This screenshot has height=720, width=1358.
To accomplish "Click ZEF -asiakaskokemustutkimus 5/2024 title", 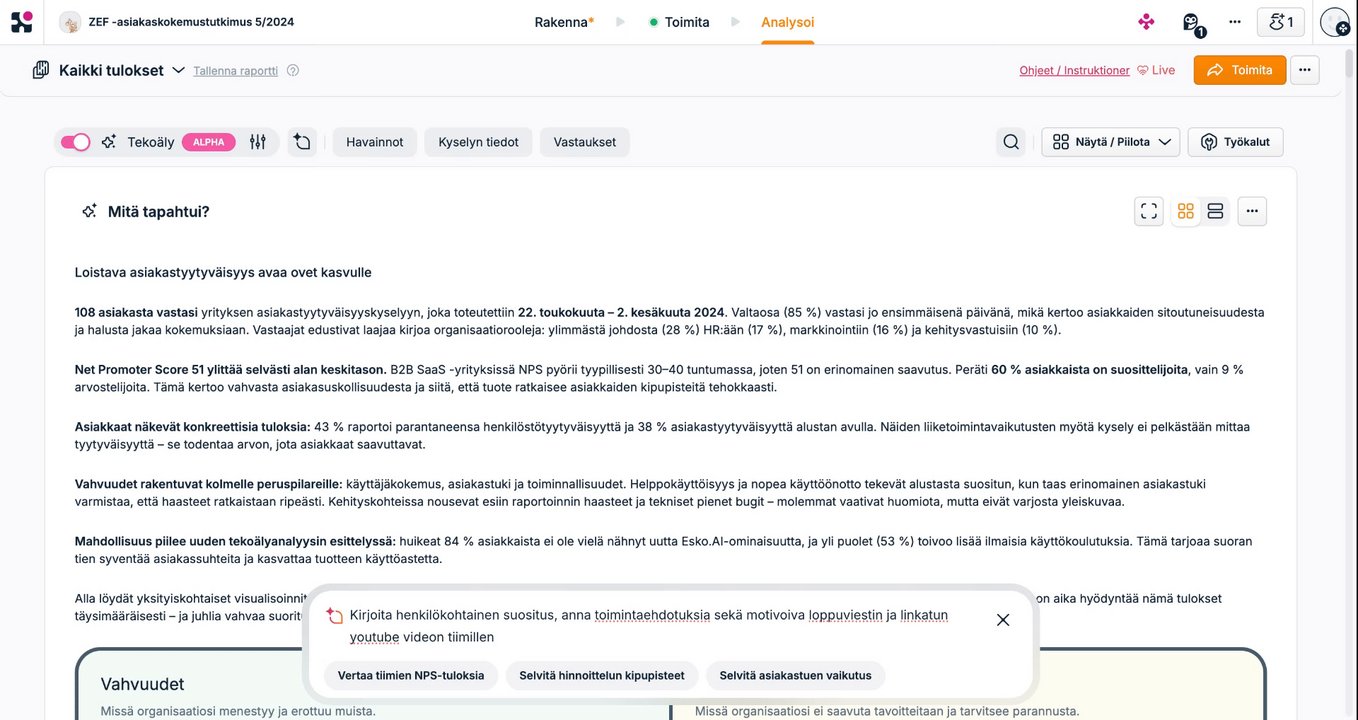I will click(x=191, y=22).
